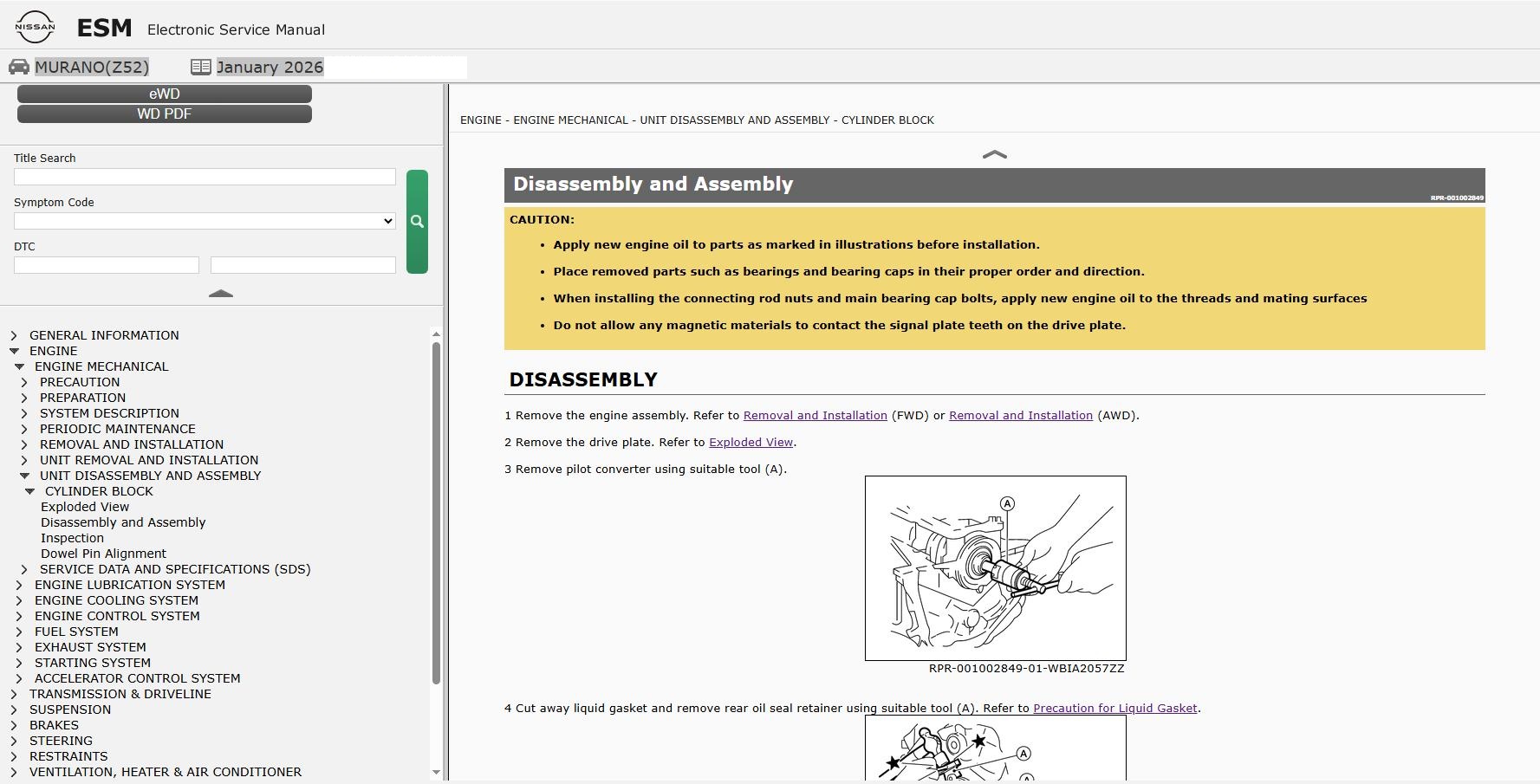Click the car icon beside MURANO(Z52)

click(19, 67)
